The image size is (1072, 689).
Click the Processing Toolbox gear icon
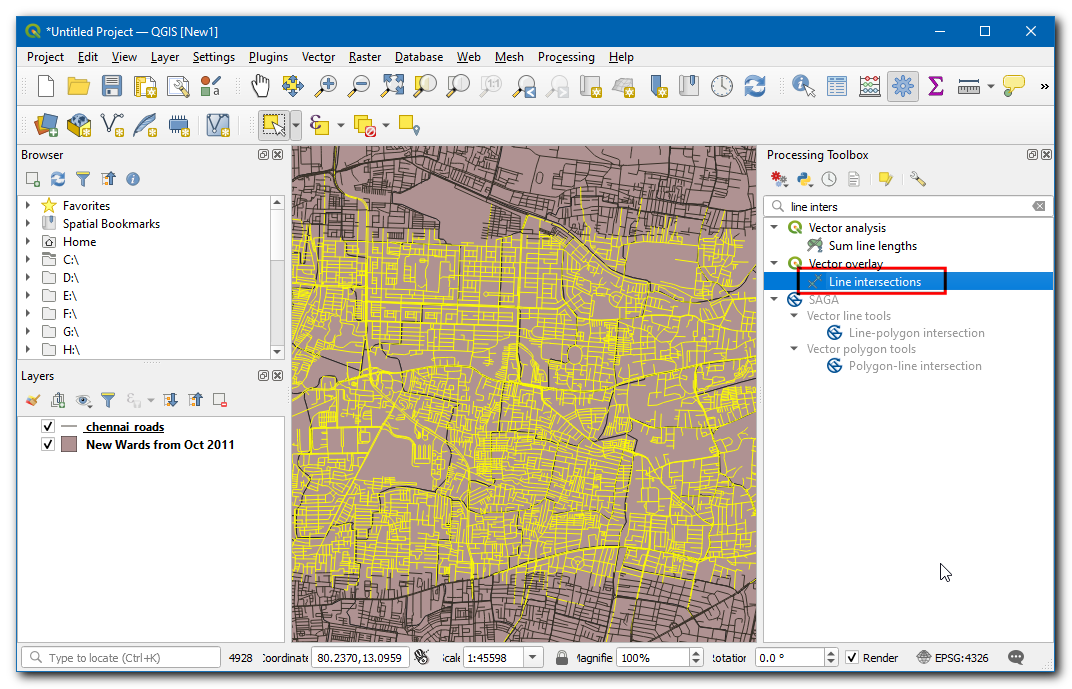coord(903,87)
